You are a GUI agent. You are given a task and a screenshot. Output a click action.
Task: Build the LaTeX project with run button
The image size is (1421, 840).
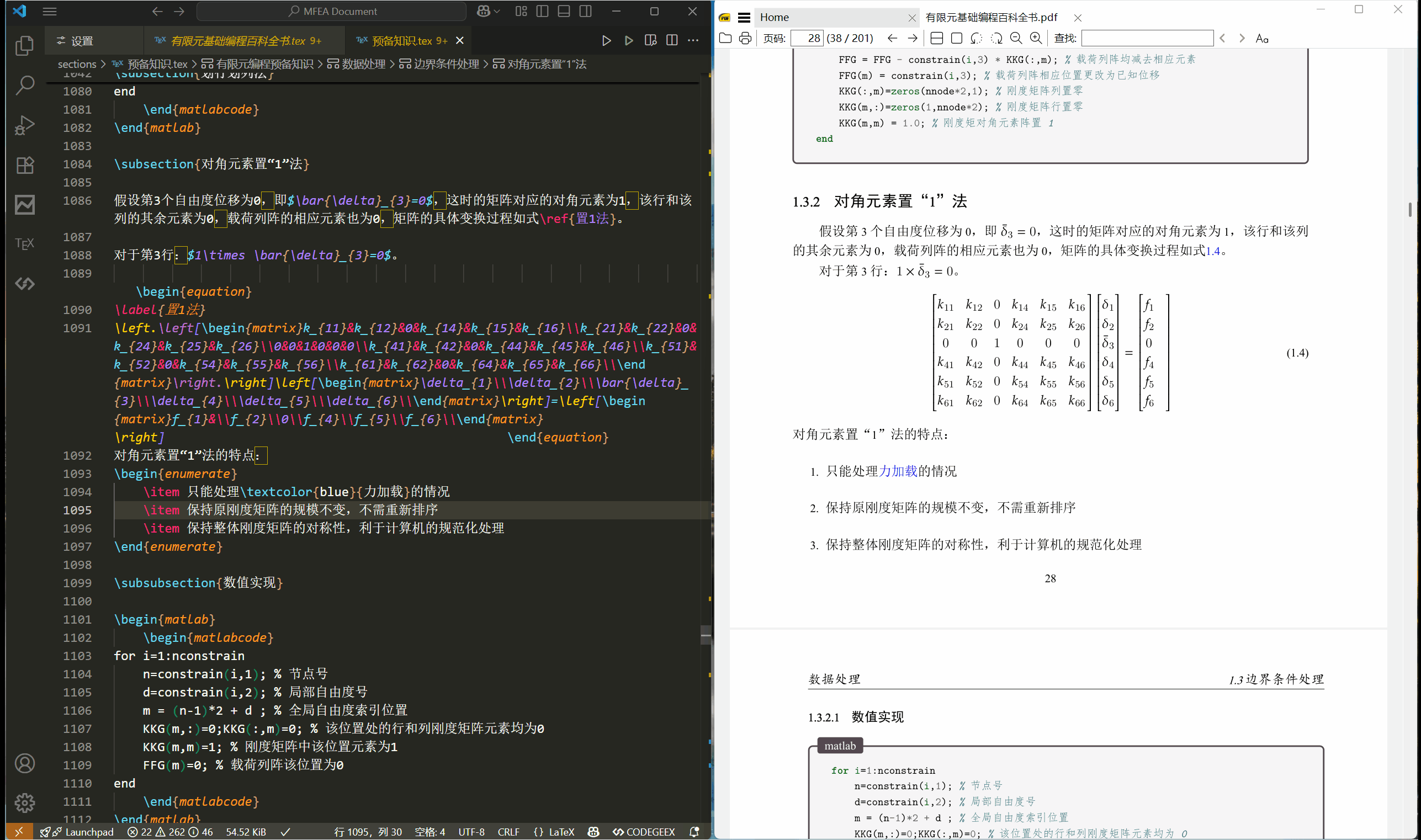point(606,41)
